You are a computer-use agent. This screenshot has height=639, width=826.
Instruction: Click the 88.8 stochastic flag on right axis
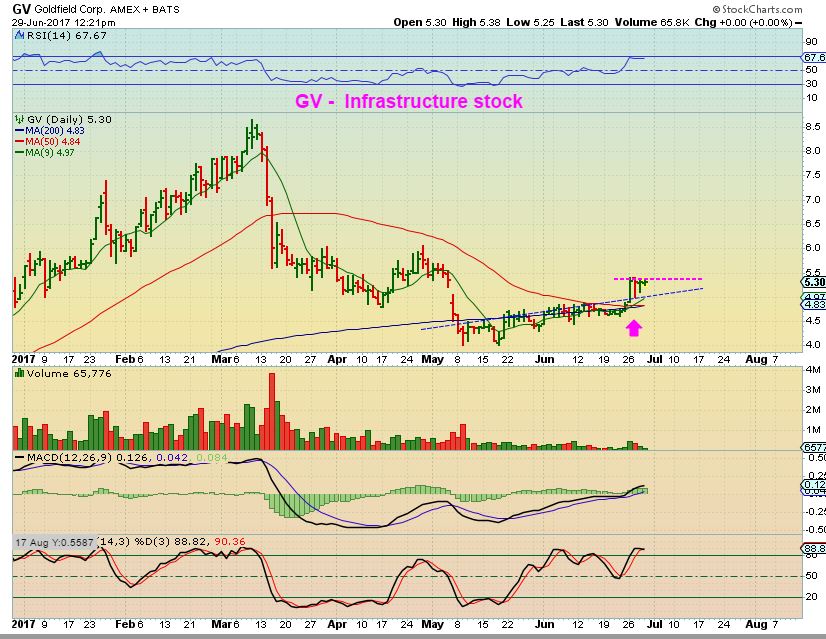pos(814,548)
